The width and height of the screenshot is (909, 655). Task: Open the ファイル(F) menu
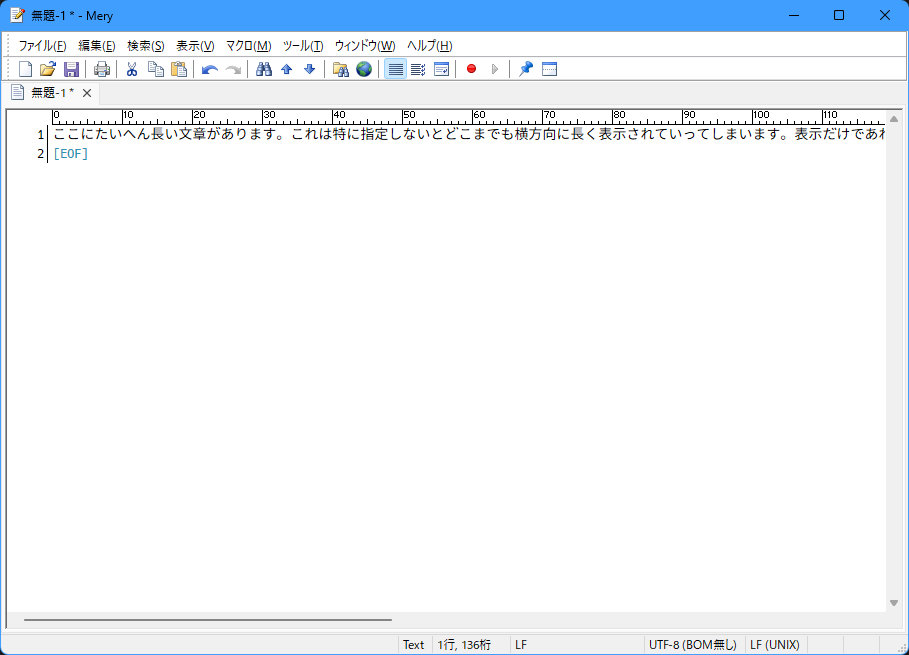(x=42, y=46)
